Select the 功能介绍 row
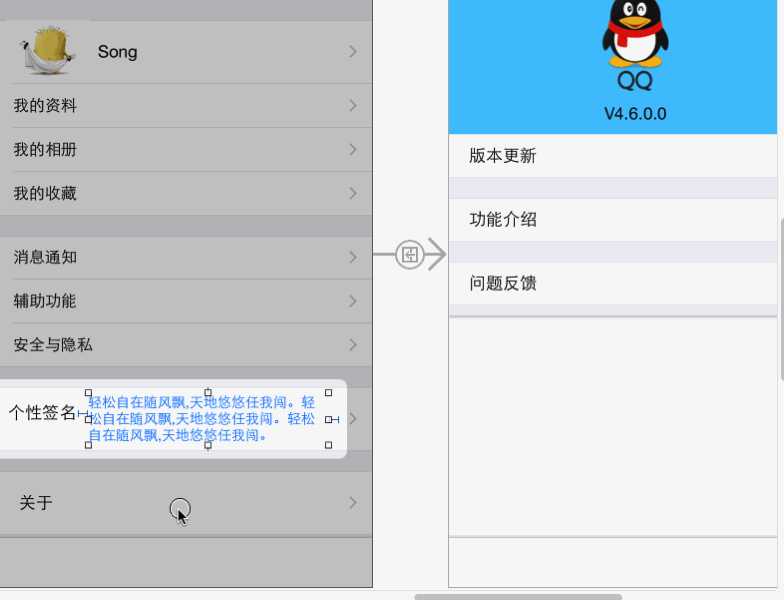The width and height of the screenshot is (784, 600). [613, 220]
